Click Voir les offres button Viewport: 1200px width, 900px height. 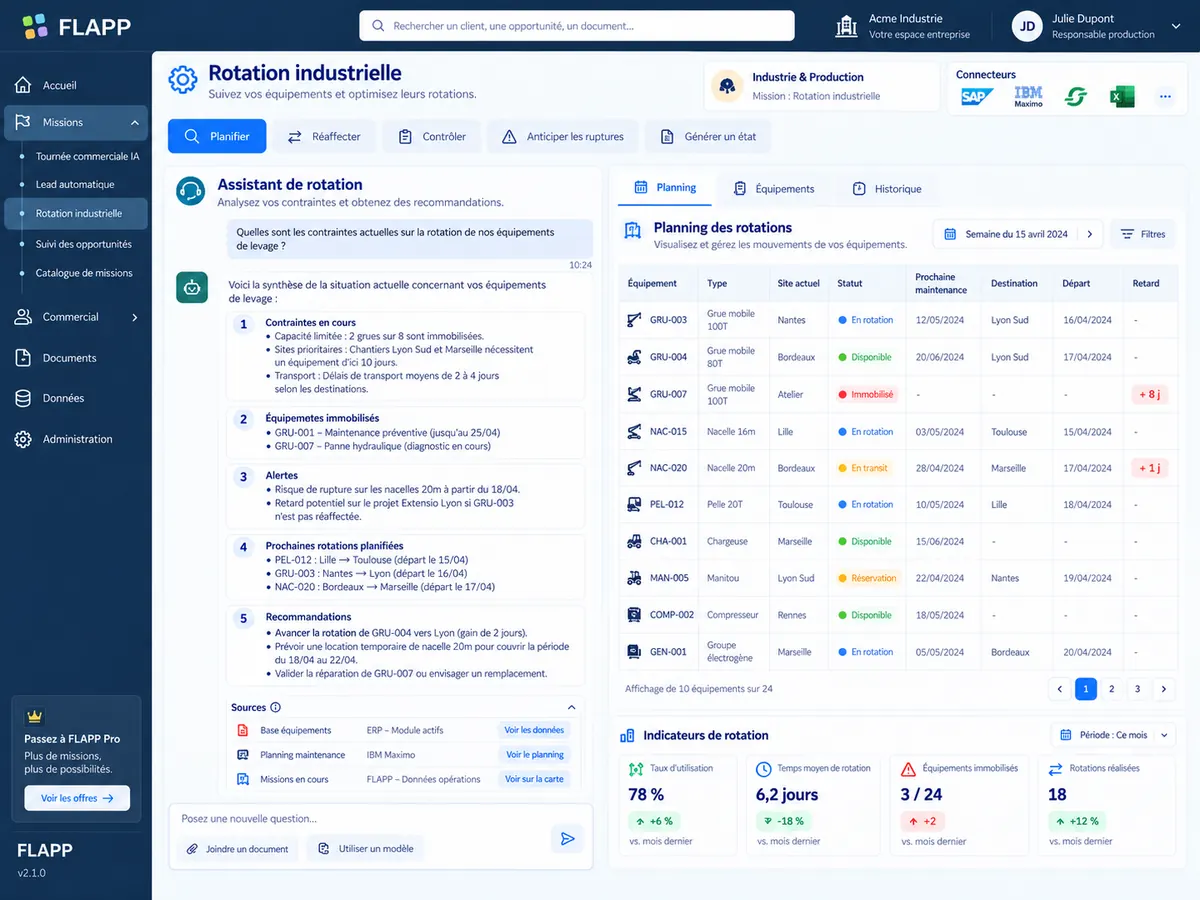click(x=77, y=798)
